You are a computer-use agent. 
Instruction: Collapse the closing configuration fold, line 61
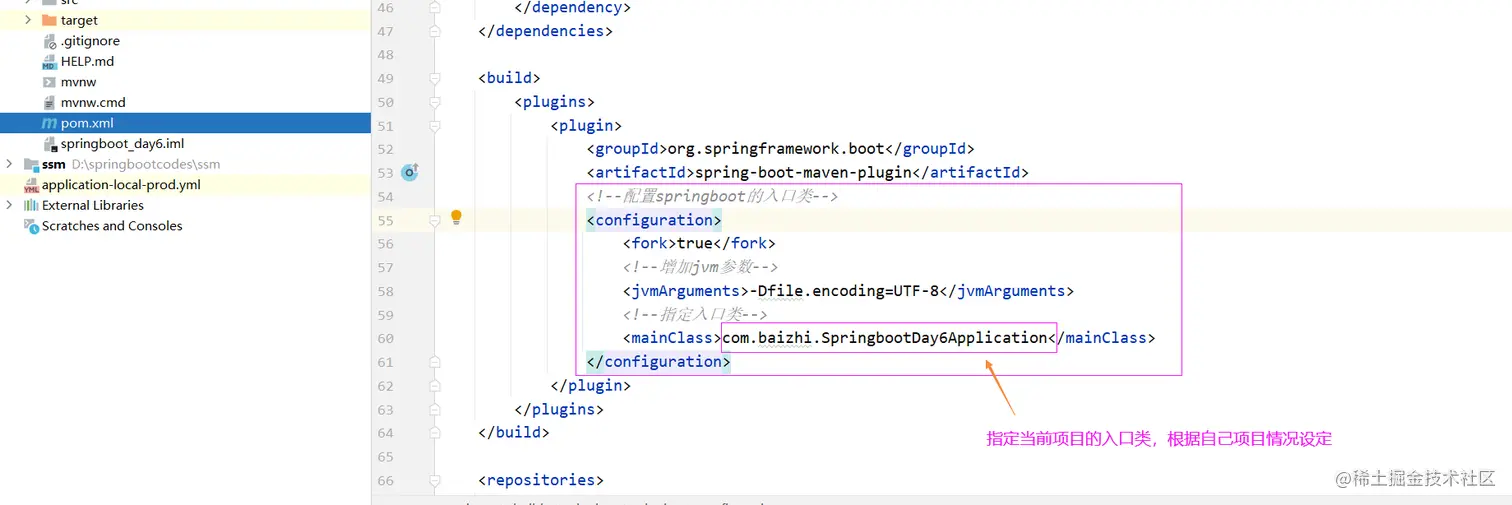coord(434,362)
